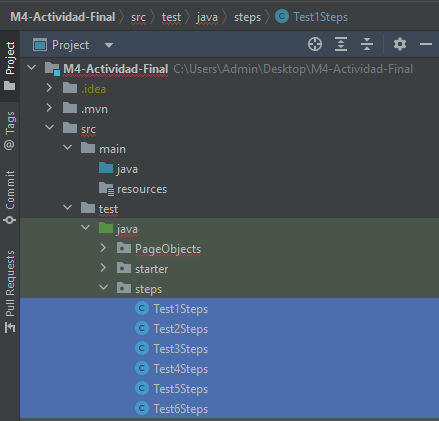Select the Test1Steps class in tree
The height and width of the screenshot is (421, 439).
tap(229, 309)
